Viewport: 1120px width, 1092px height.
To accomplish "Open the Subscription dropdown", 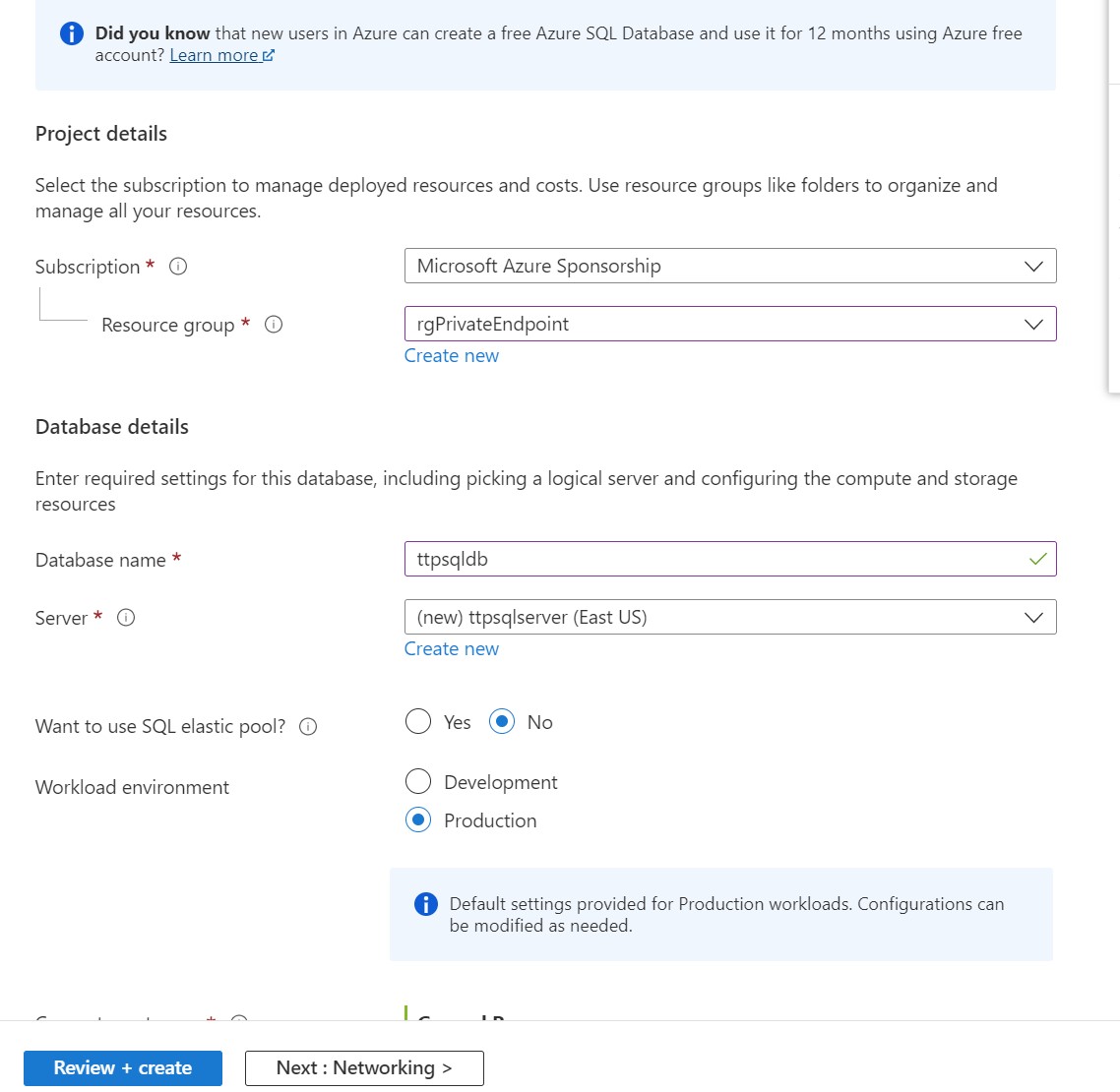I will tap(729, 267).
